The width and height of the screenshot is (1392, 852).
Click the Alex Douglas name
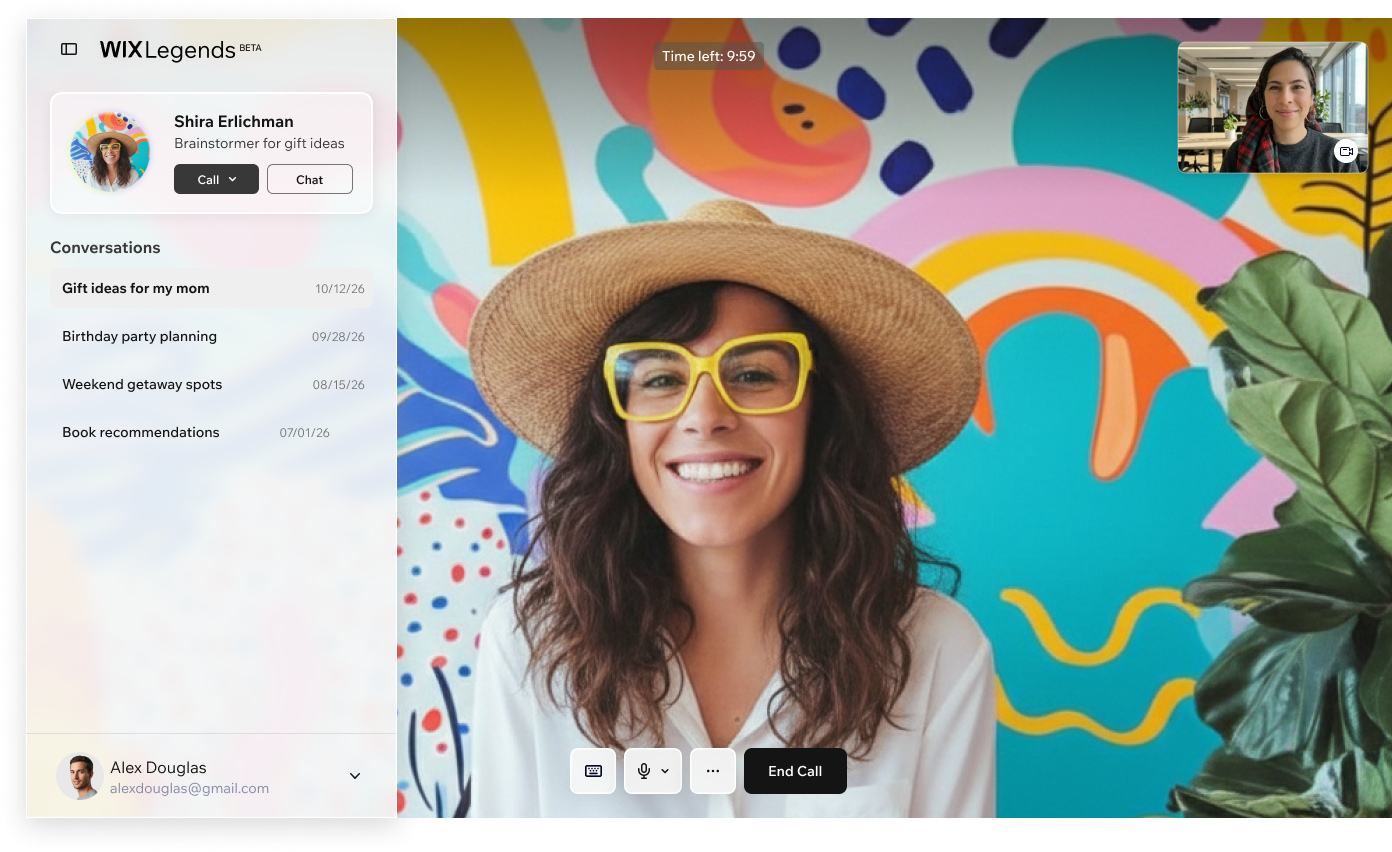[x=158, y=767]
